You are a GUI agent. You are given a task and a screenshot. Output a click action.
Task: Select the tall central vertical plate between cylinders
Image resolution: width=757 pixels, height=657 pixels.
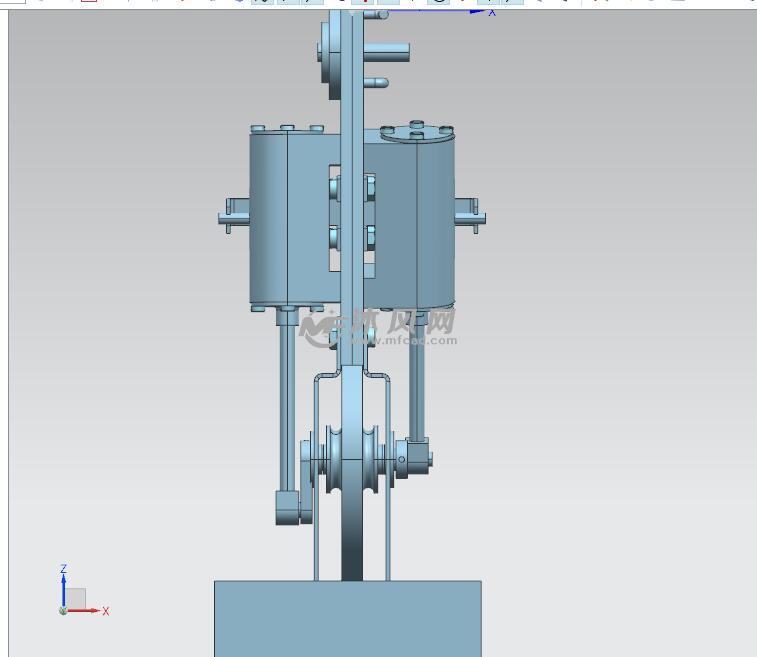coord(352,200)
